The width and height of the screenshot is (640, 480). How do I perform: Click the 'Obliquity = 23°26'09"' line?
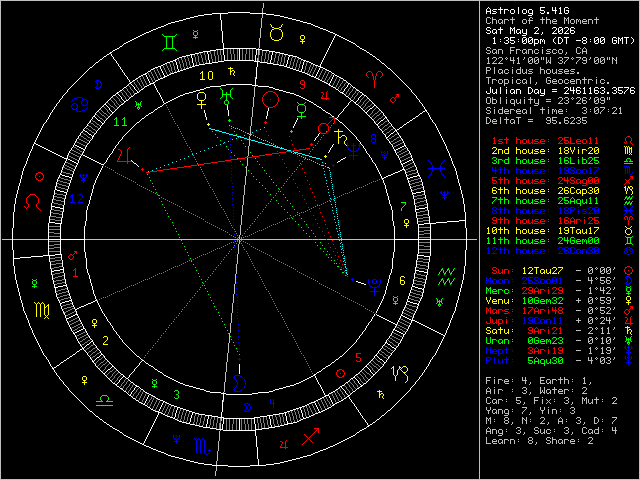coord(548,100)
